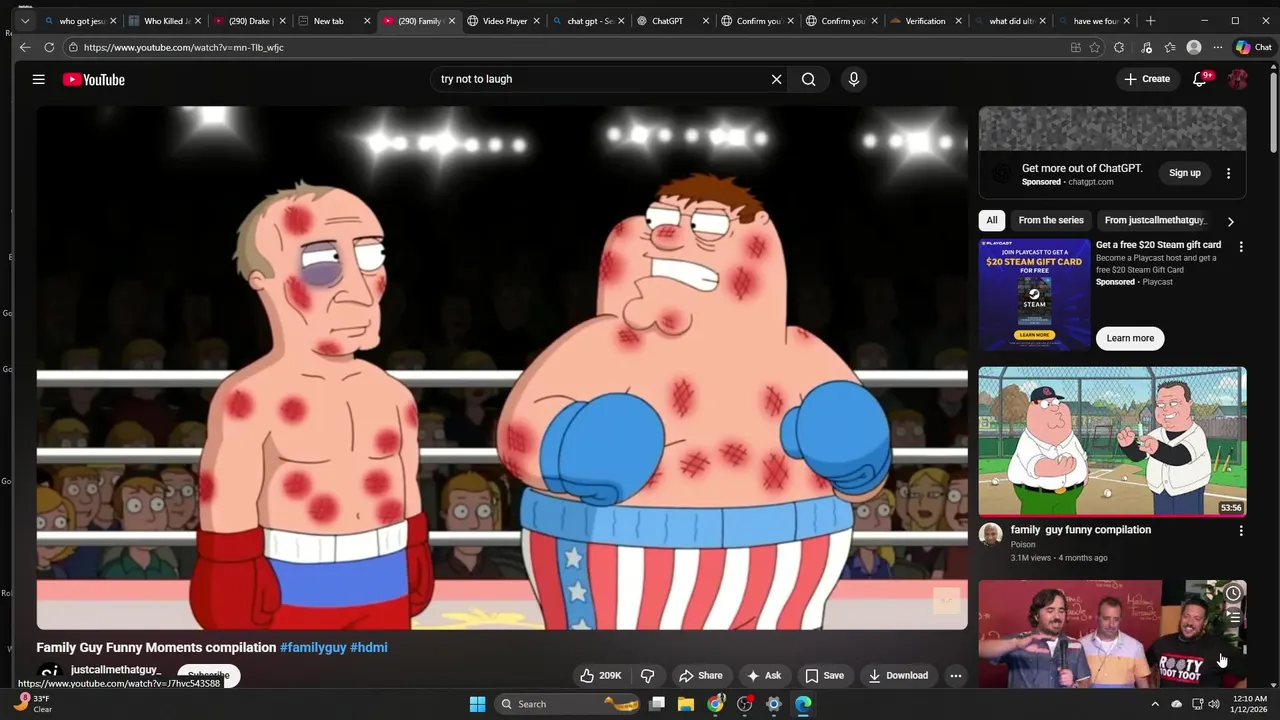Go to the YouTube home logo
Screen dimensions: 1280x720
coord(94,79)
